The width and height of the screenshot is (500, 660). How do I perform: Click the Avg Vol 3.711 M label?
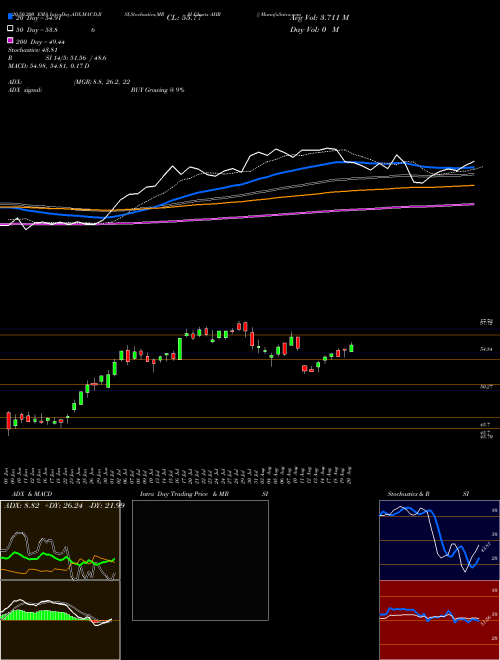point(319,17)
